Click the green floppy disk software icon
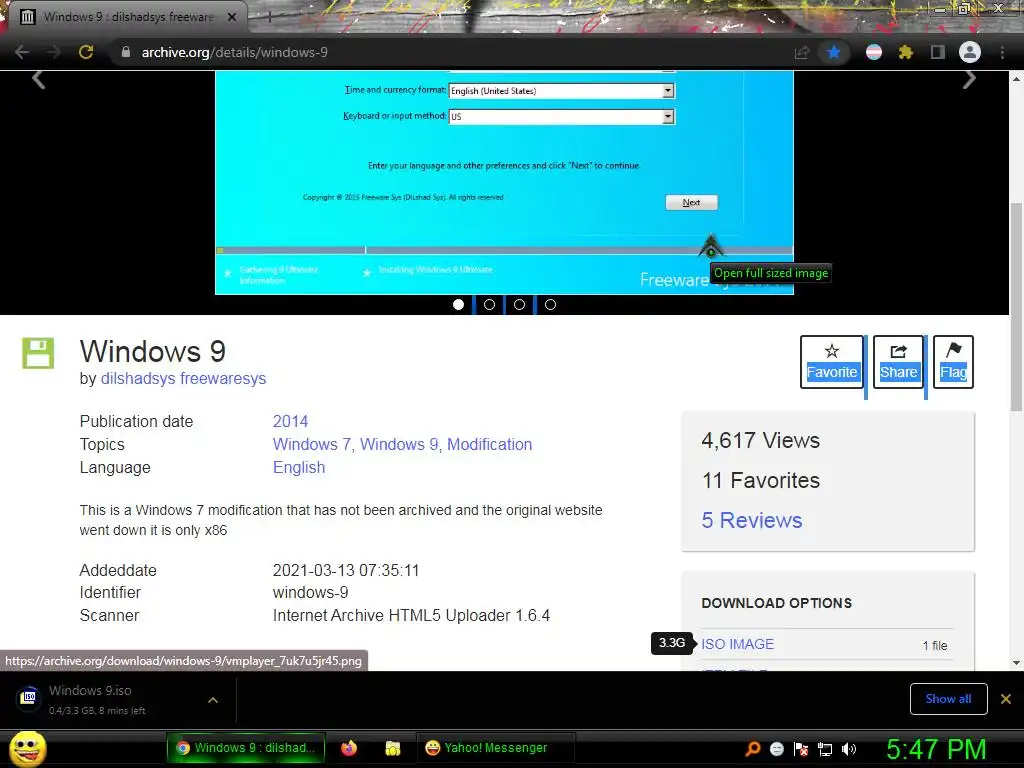1024x768 pixels. 38,353
